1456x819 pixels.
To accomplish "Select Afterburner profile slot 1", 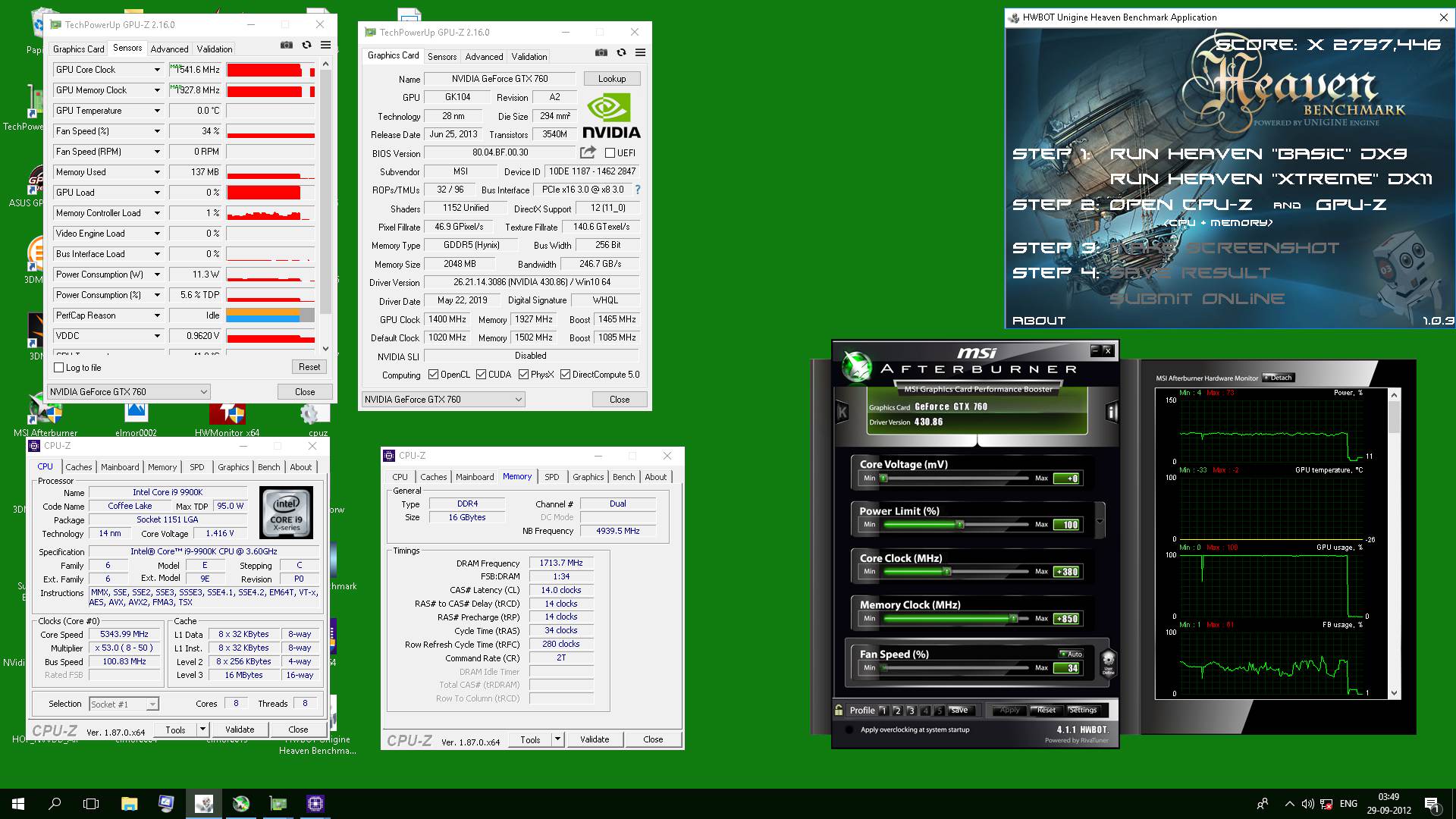I will coord(883,711).
